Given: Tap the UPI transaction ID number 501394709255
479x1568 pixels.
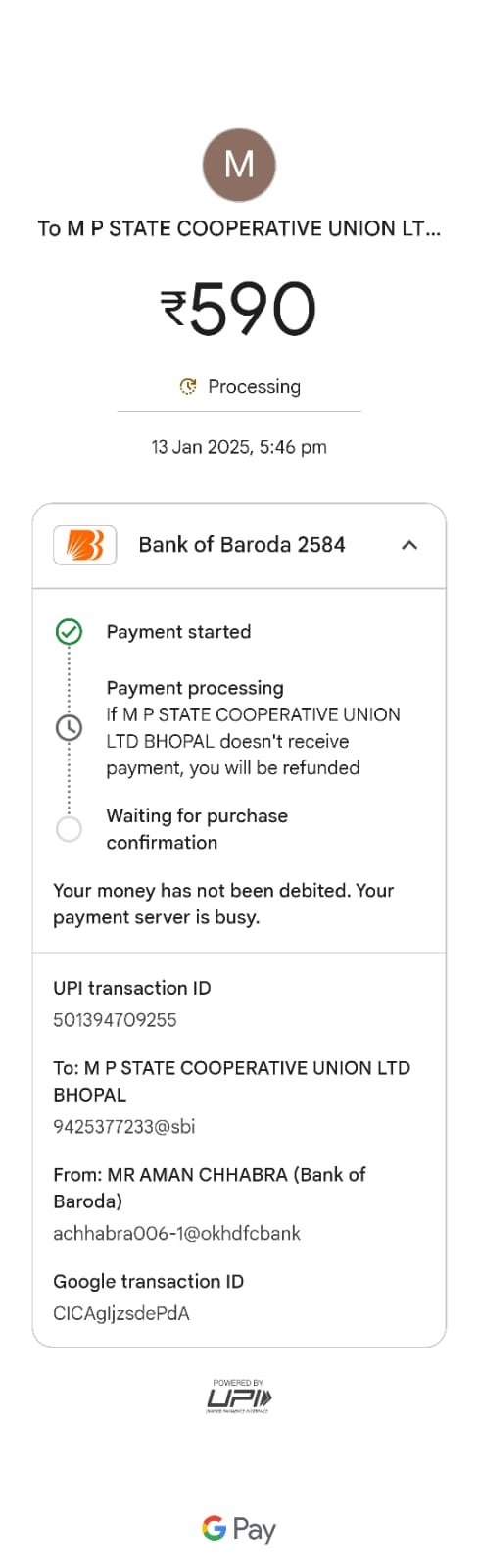Looking at the screenshot, I should point(115,1020).
